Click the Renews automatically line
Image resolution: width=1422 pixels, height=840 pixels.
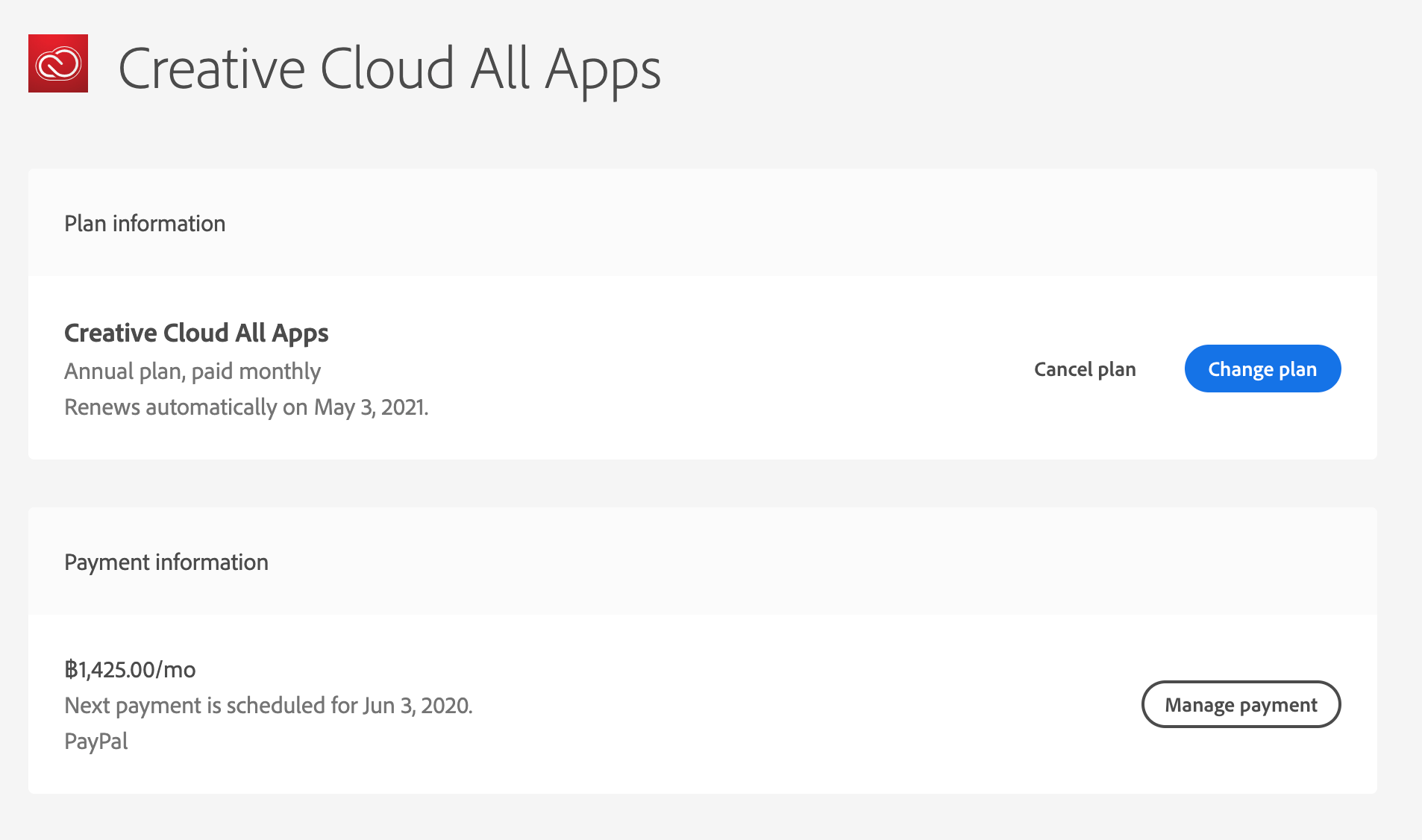coord(246,407)
